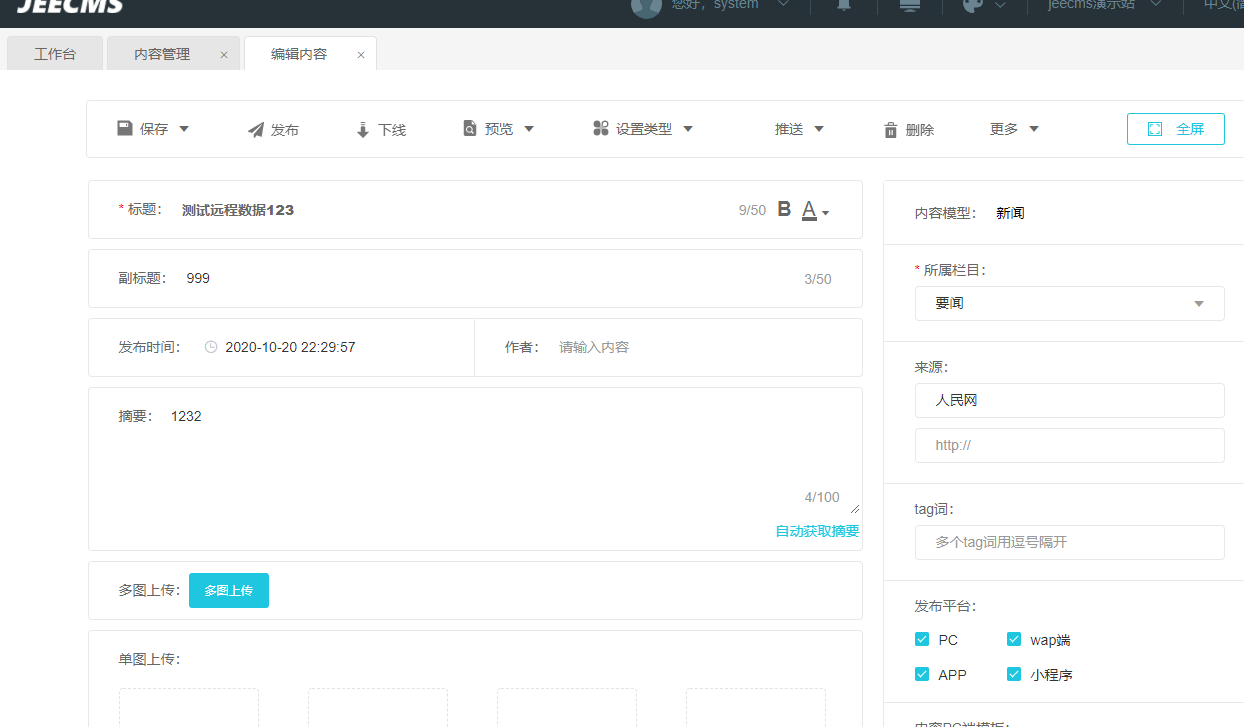Click the source URL http:// field

point(1069,445)
